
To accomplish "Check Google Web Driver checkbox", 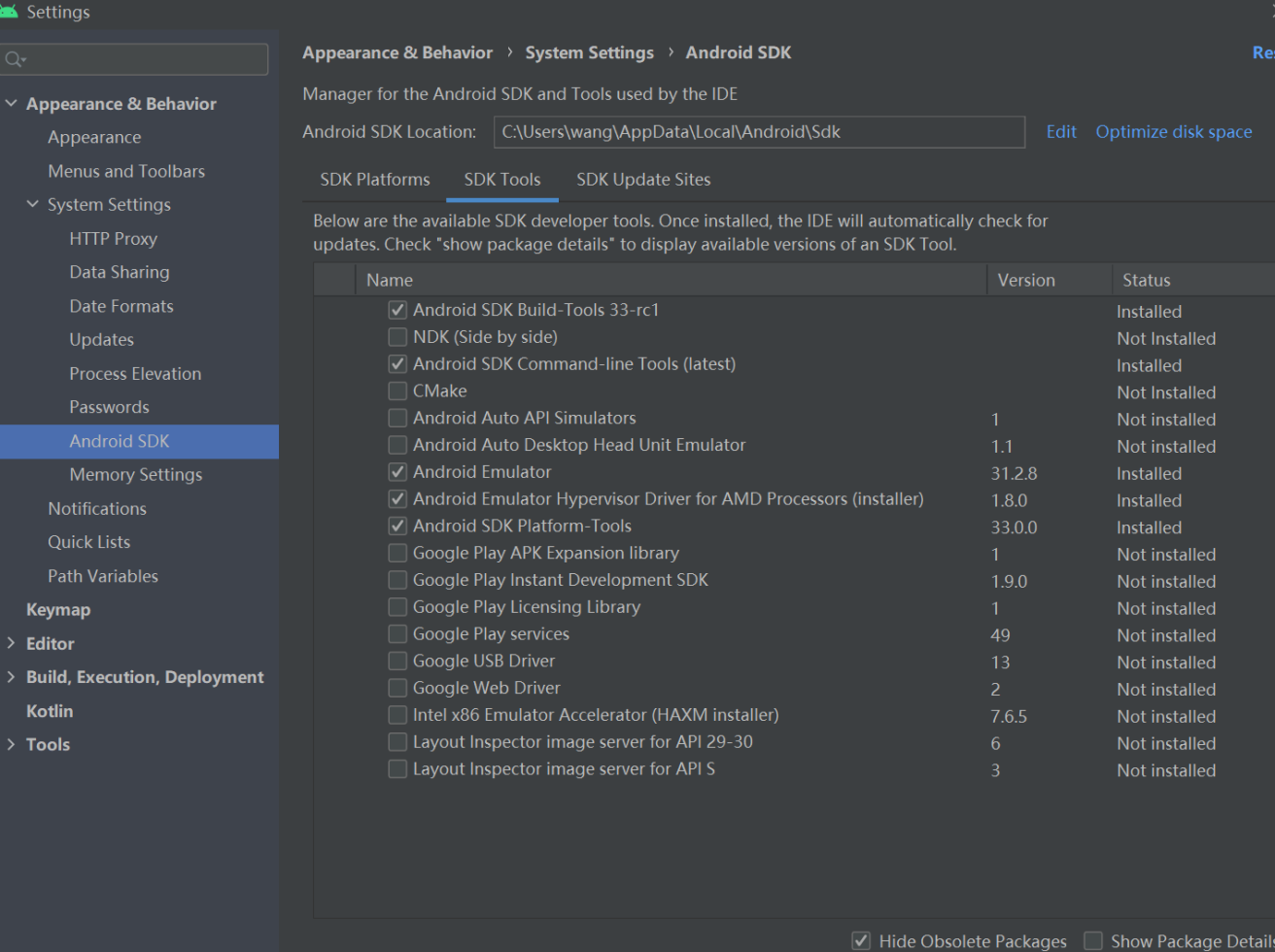I will (397, 689).
